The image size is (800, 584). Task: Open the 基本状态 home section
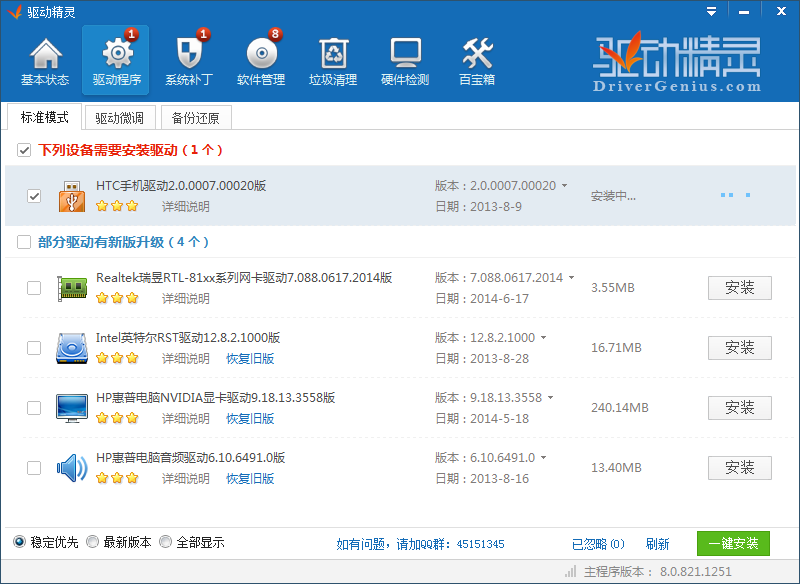(45, 61)
